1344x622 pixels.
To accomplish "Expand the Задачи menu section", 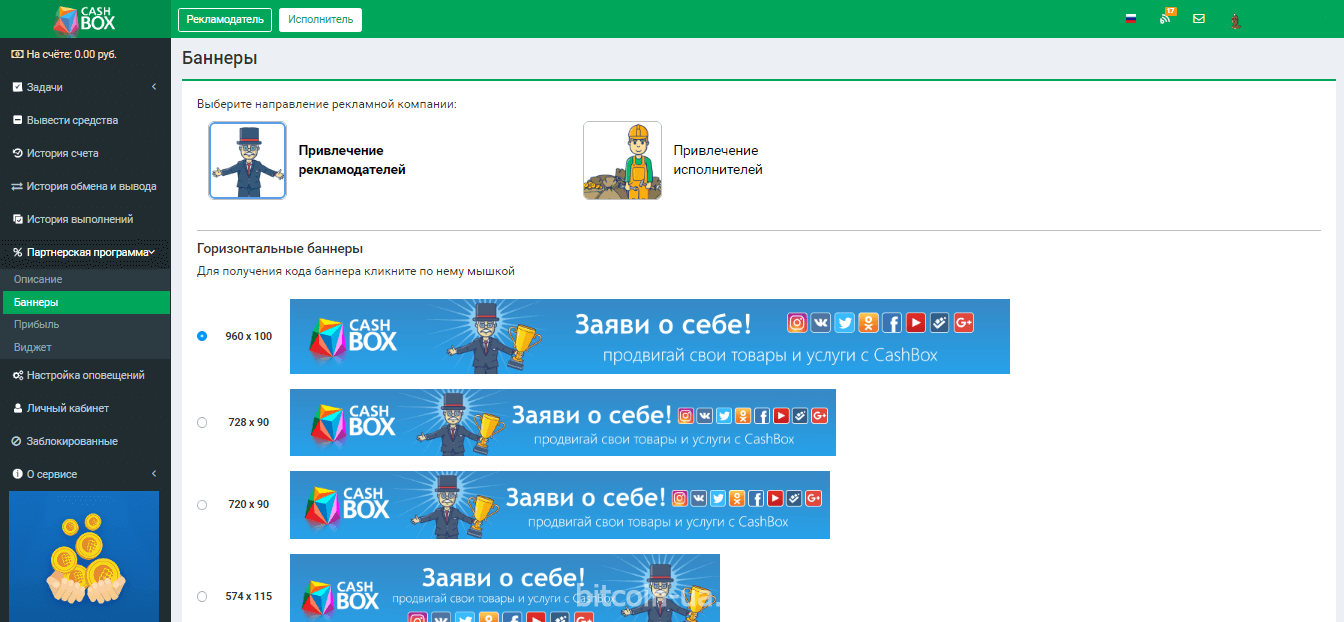I will [85, 87].
